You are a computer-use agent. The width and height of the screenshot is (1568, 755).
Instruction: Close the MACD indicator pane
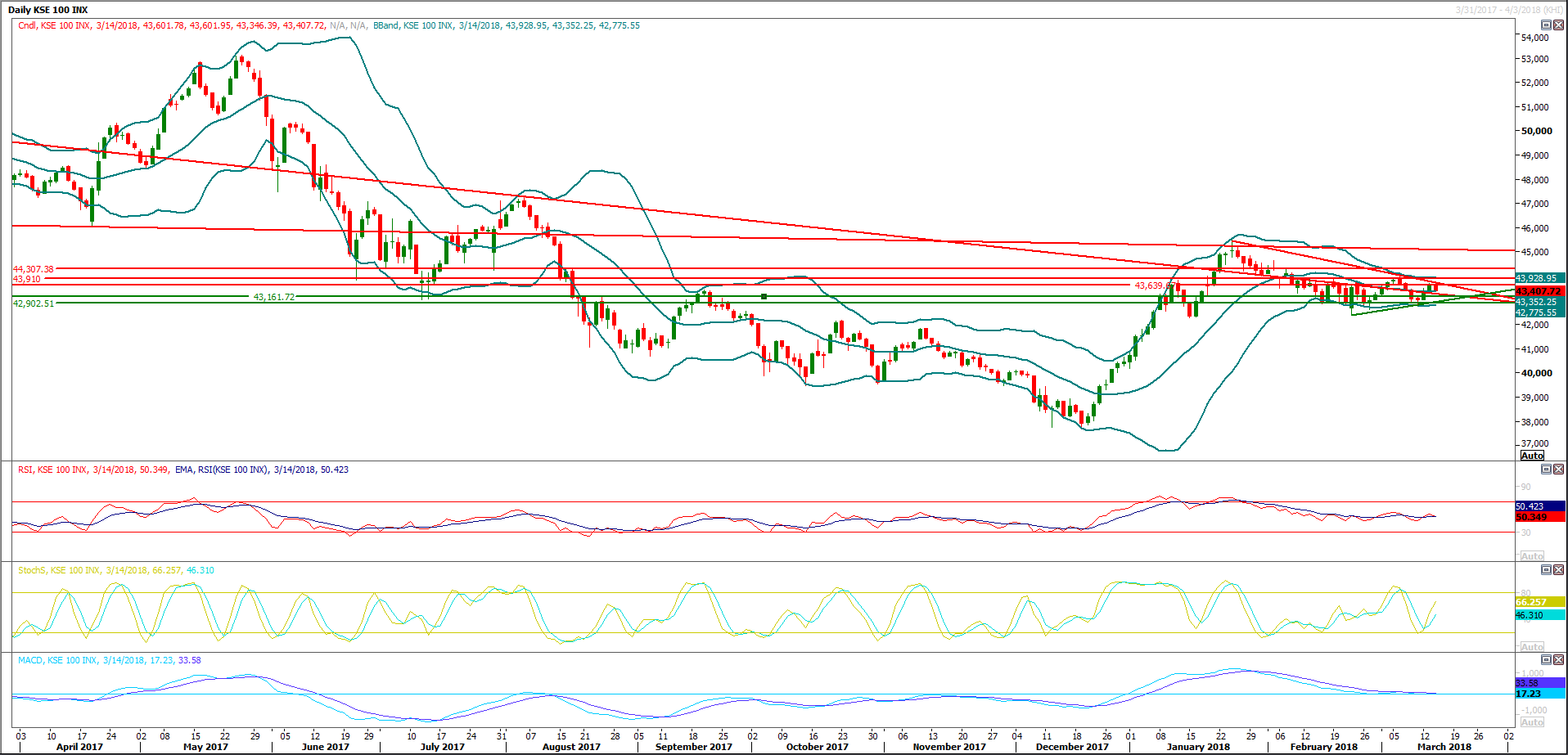click(1558, 660)
